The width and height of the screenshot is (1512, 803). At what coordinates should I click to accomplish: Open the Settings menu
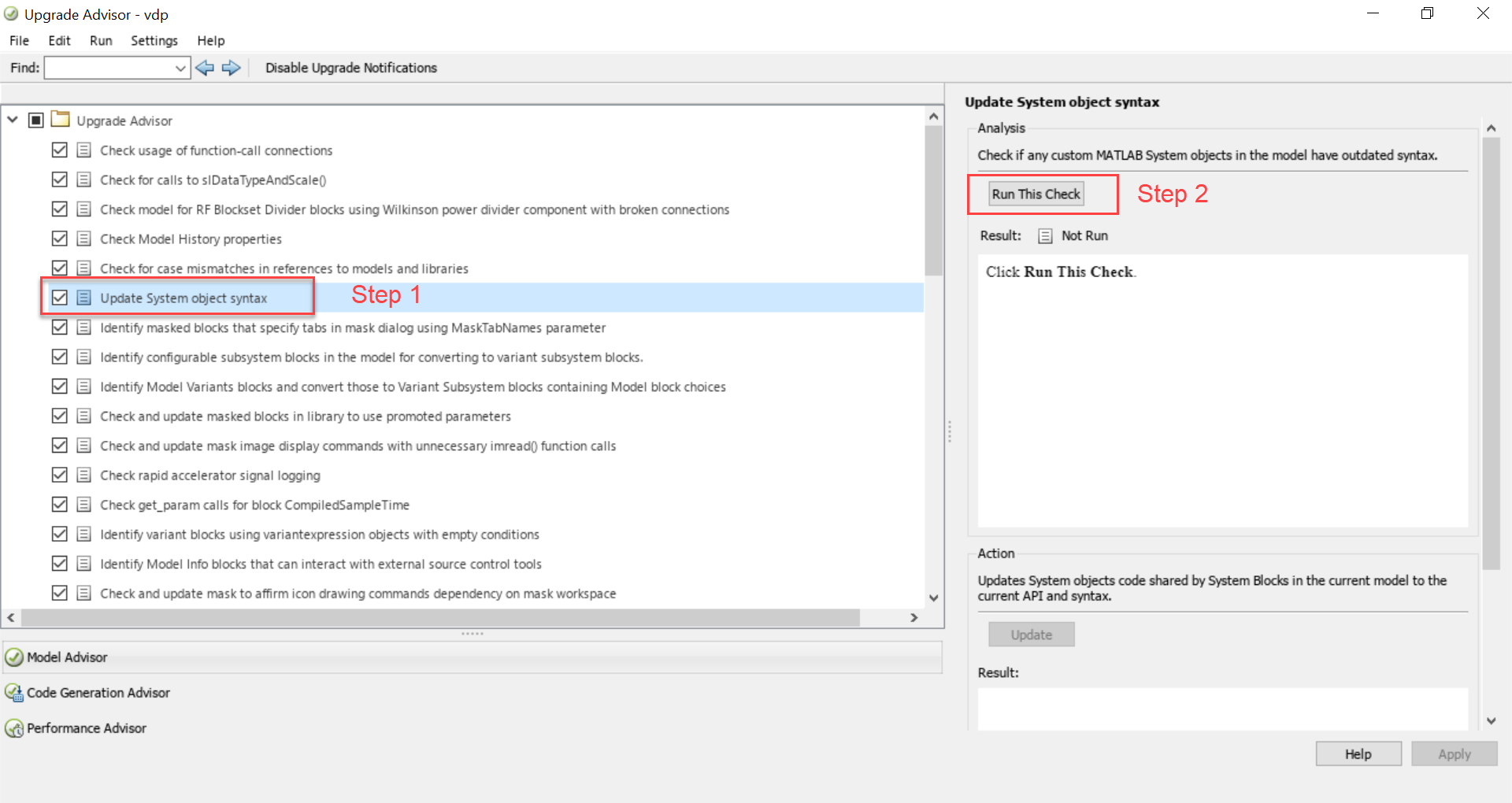[x=154, y=40]
